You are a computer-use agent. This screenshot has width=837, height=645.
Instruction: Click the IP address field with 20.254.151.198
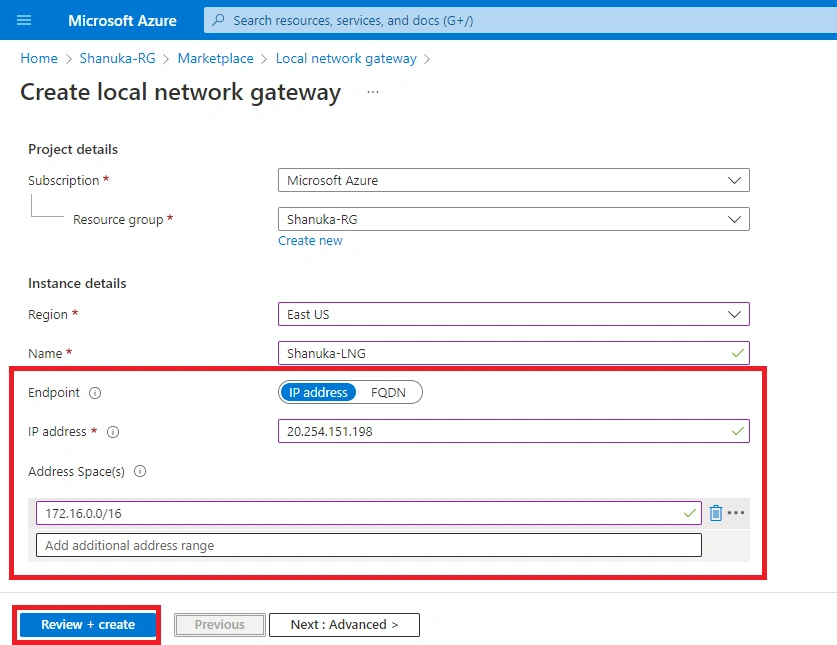click(514, 431)
